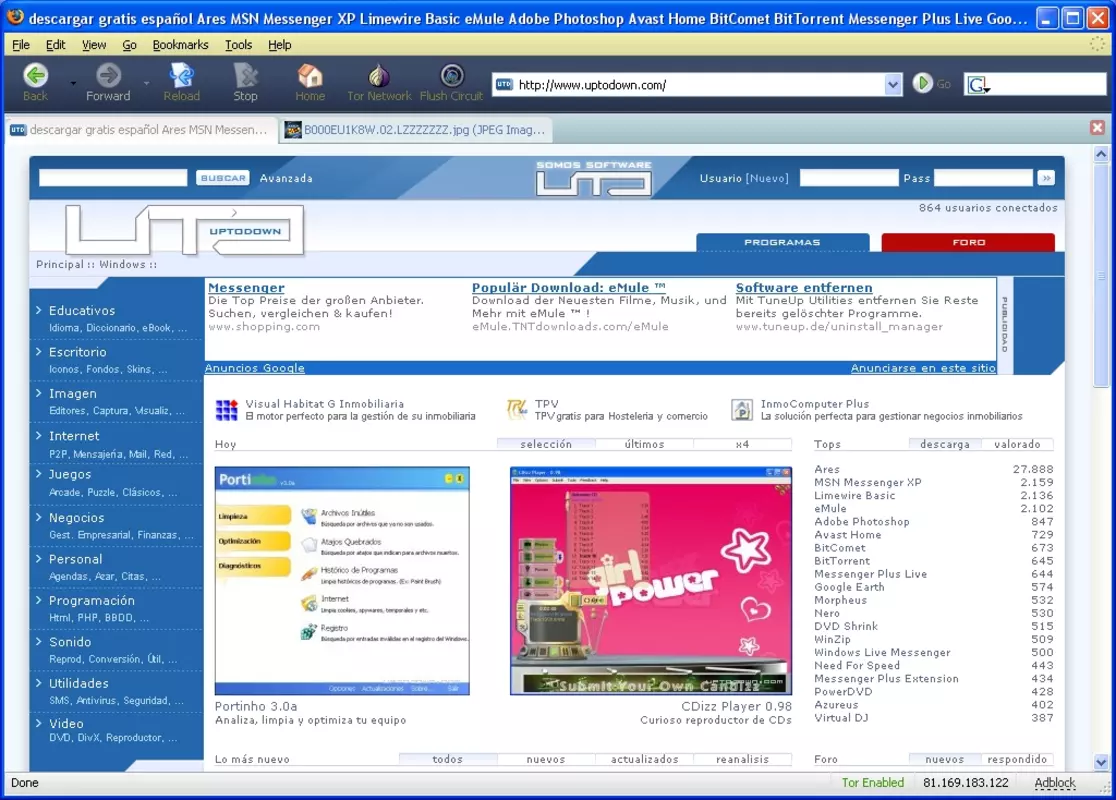Click the Back navigation arrow icon

[x=35, y=75]
